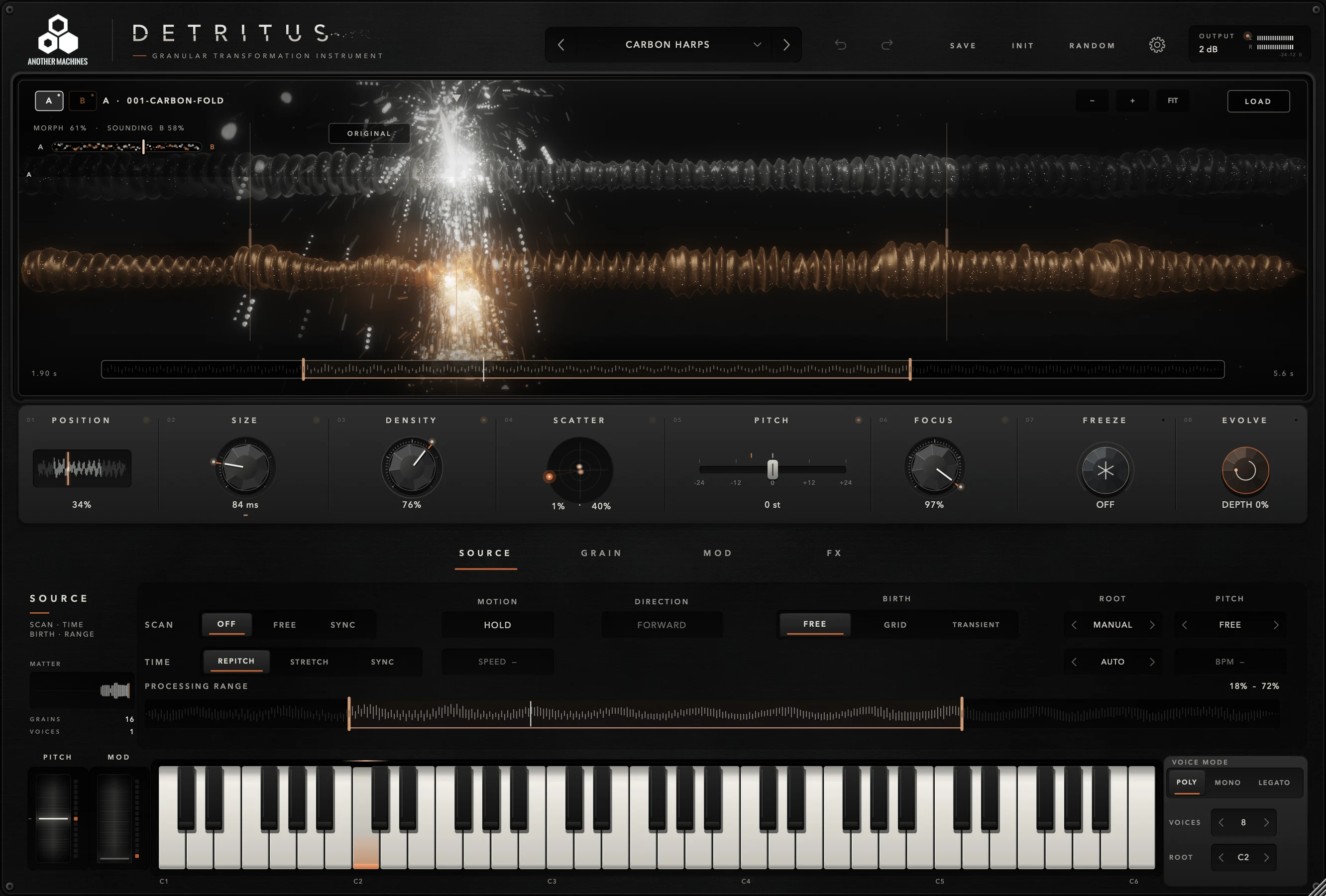The width and height of the screenshot is (1326, 896).
Task: Select sample slot A
Action: coord(49,101)
